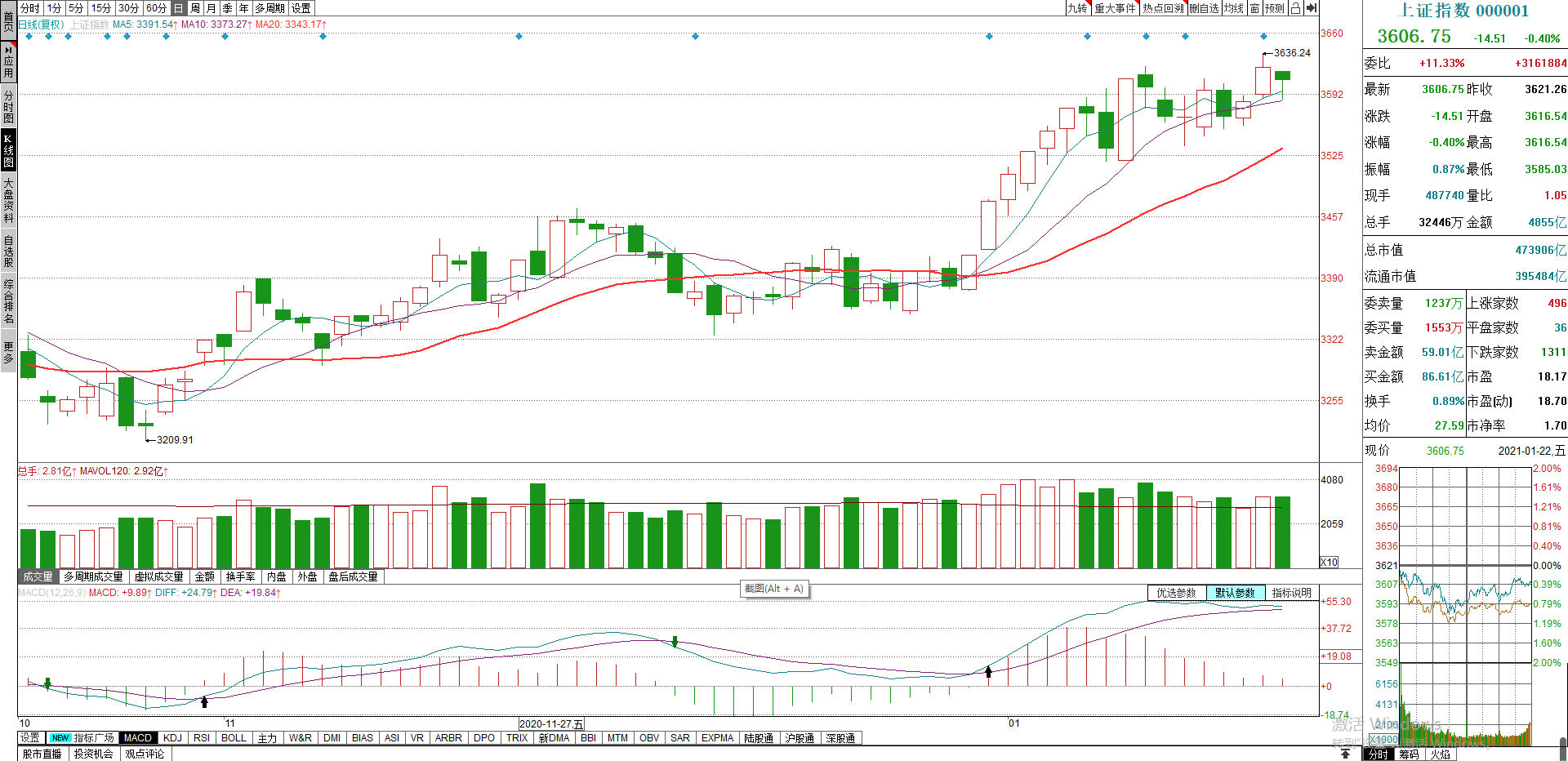Select the 筹码 tab in right panel

point(1409,754)
